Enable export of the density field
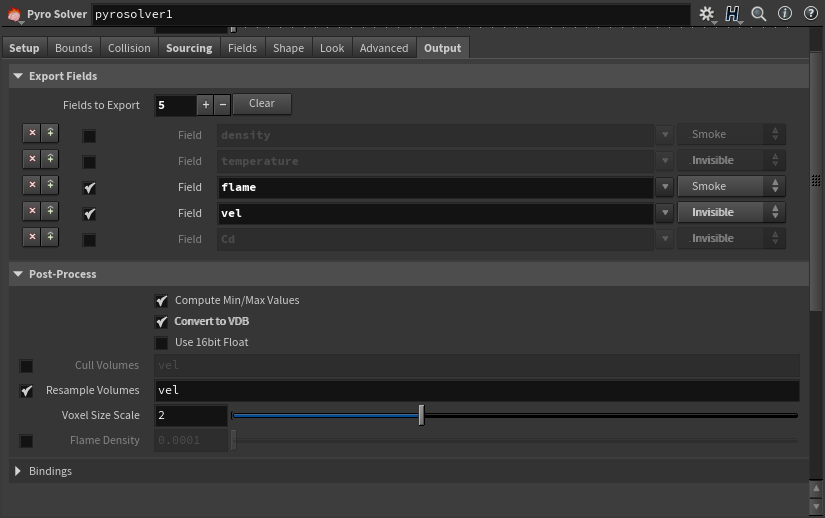Image resolution: width=825 pixels, height=518 pixels. [x=89, y=135]
